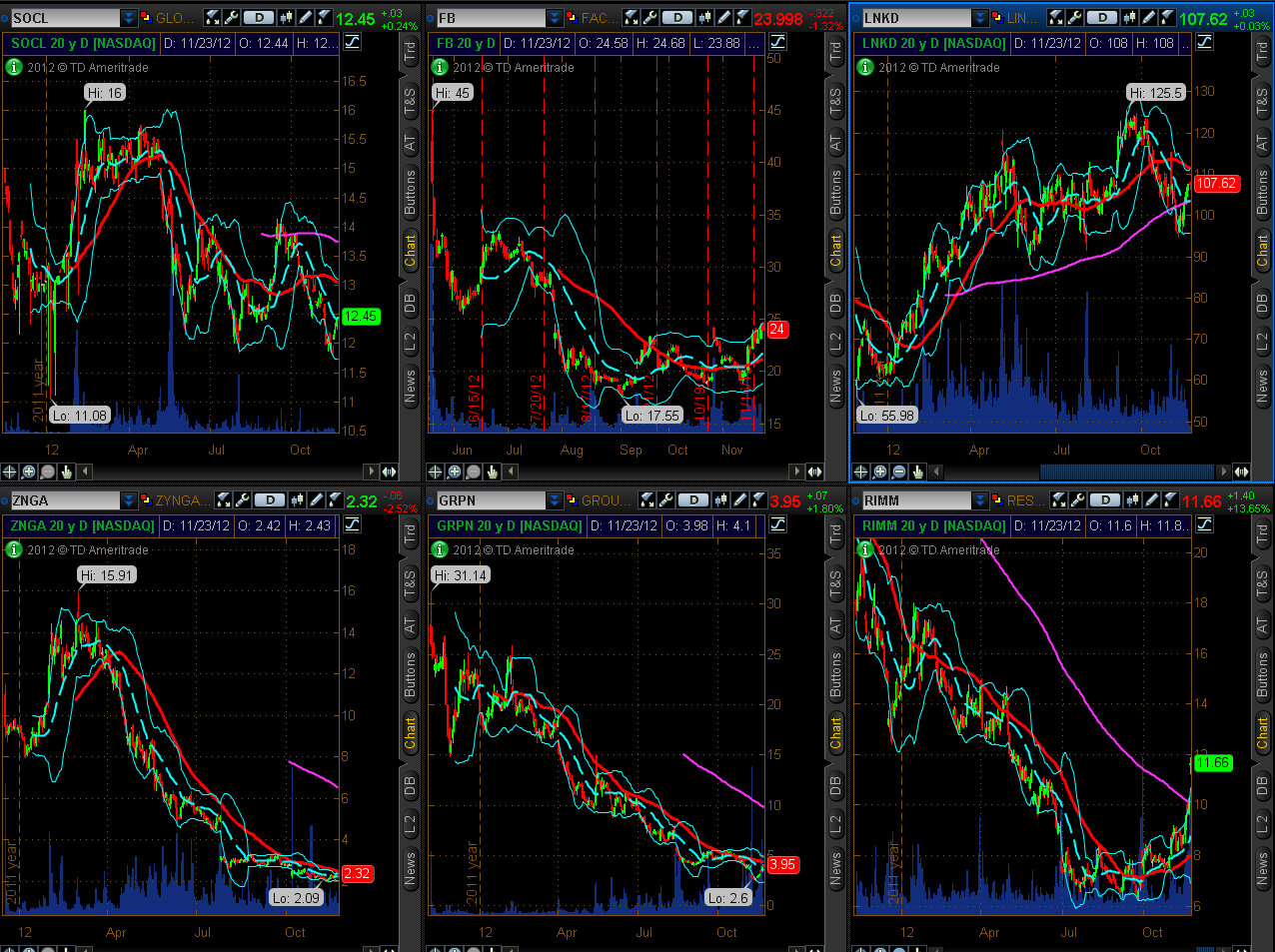Screen dimensions: 1275x952
Task: Click scroll-right arrow below FB chart
Action: pyautogui.click(x=796, y=472)
